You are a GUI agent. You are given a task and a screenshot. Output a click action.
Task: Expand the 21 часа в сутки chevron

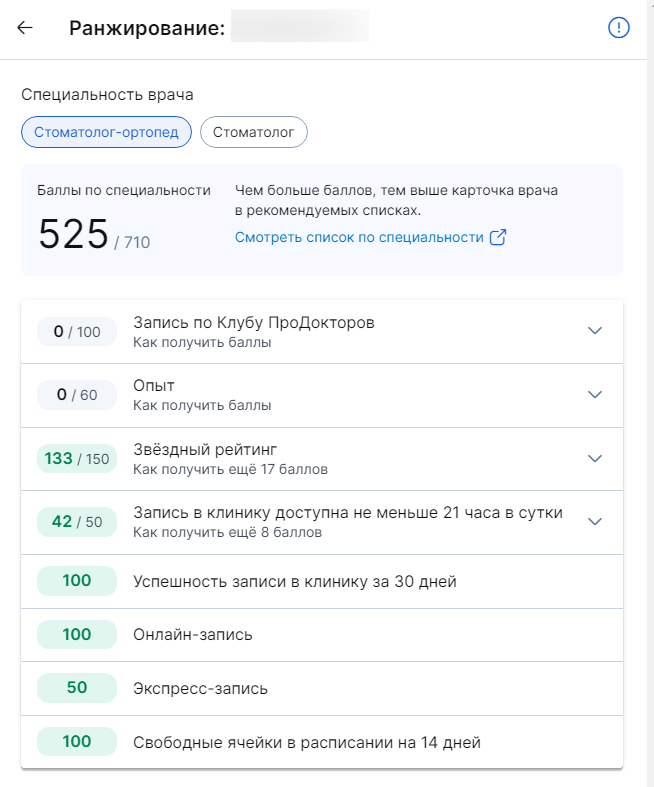(595, 521)
